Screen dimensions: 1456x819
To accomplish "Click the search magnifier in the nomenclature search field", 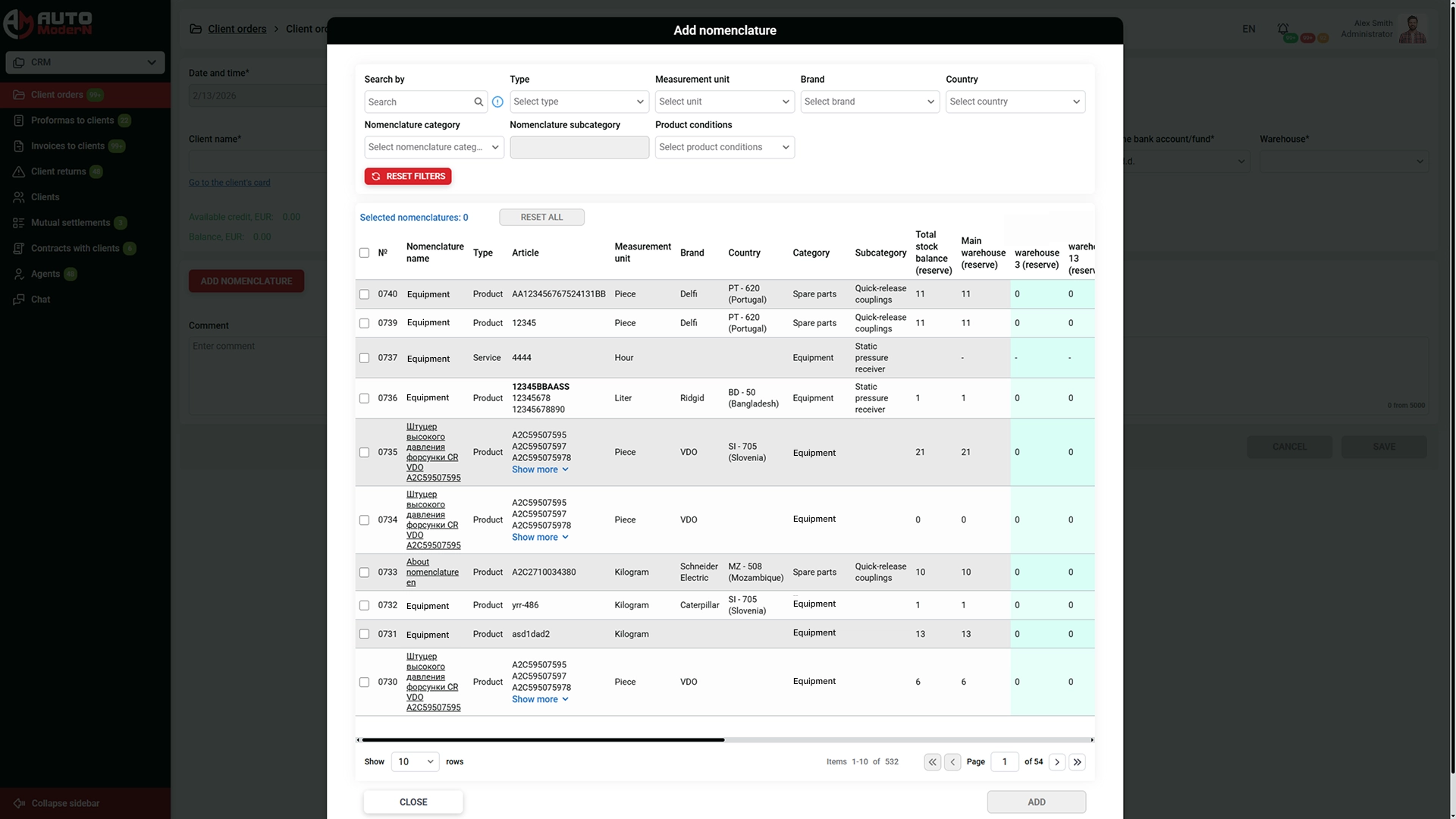I will (479, 102).
